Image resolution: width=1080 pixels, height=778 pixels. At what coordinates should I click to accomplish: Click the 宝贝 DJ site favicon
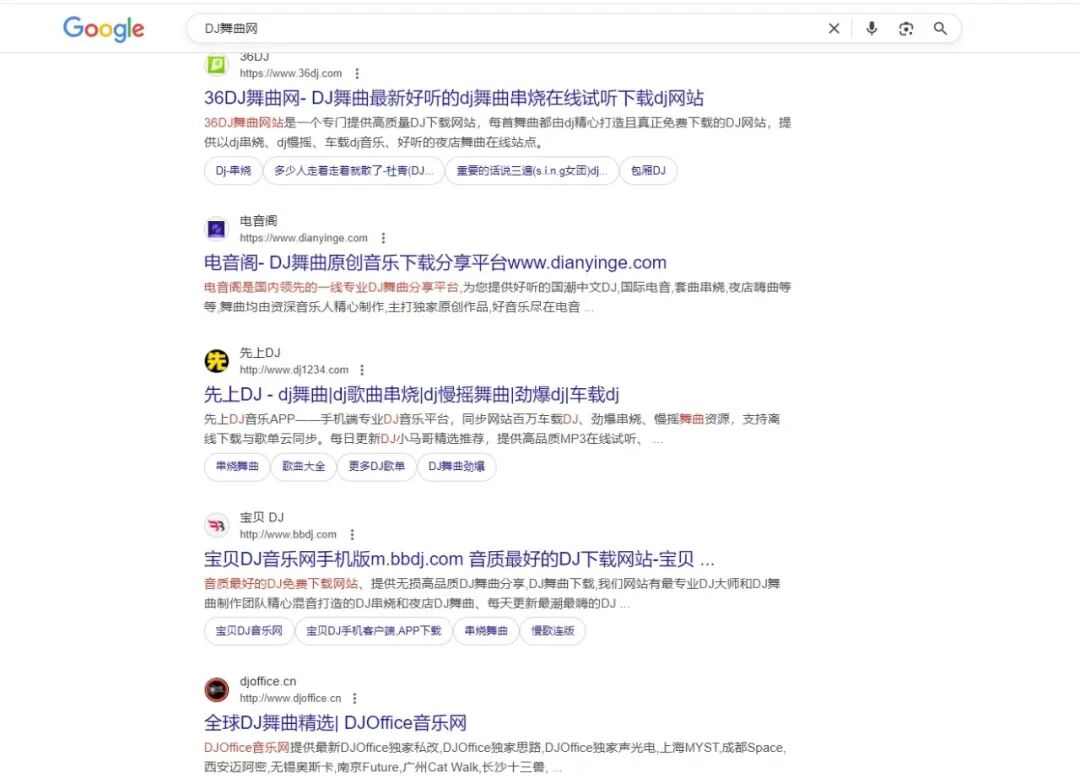pos(216,525)
